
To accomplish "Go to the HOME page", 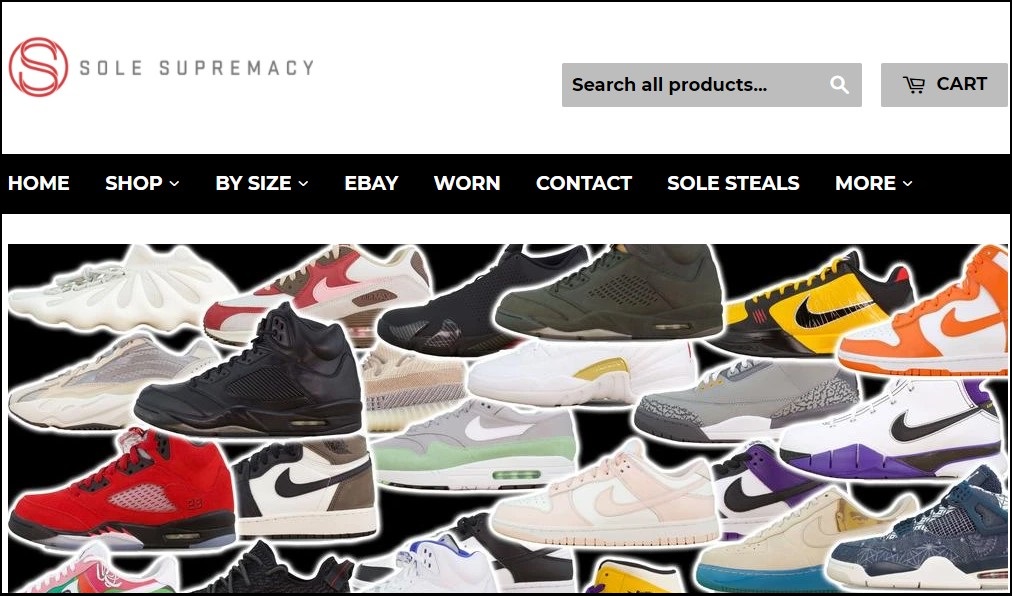I will click(x=39, y=183).
